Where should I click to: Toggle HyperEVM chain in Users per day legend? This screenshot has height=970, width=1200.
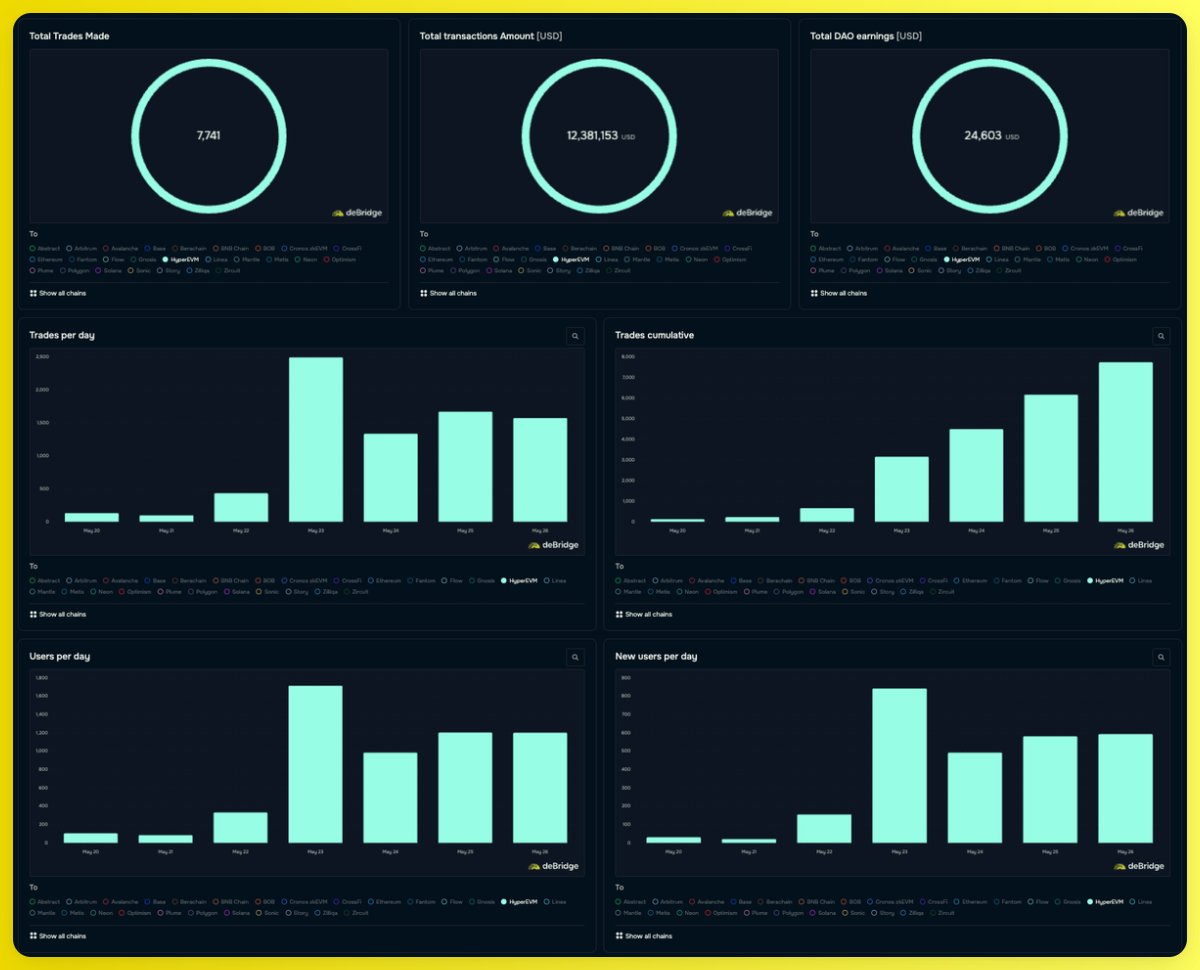pyautogui.click(x=519, y=902)
